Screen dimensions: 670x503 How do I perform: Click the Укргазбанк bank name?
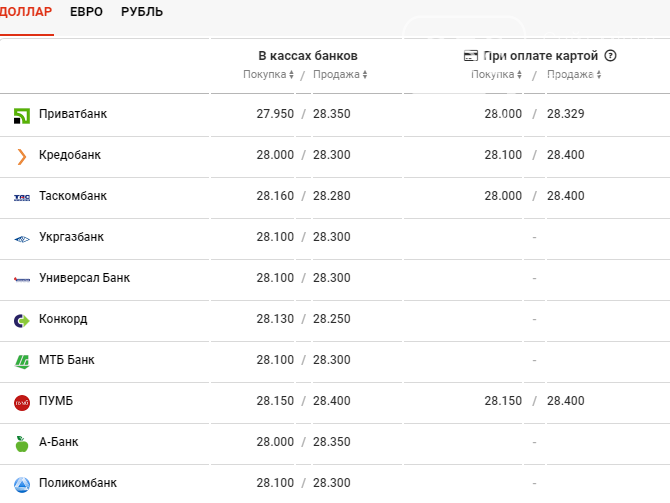click(x=72, y=237)
